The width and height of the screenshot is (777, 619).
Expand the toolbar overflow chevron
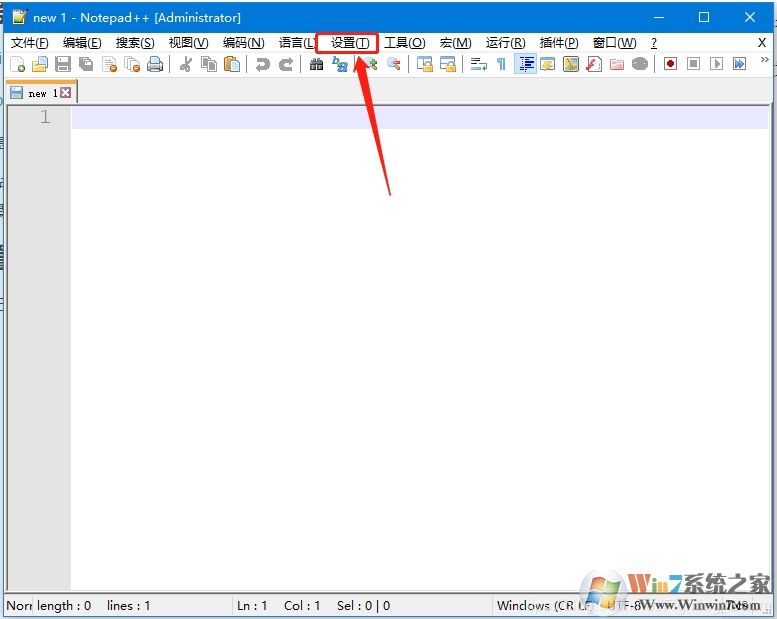(x=765, y=60)
